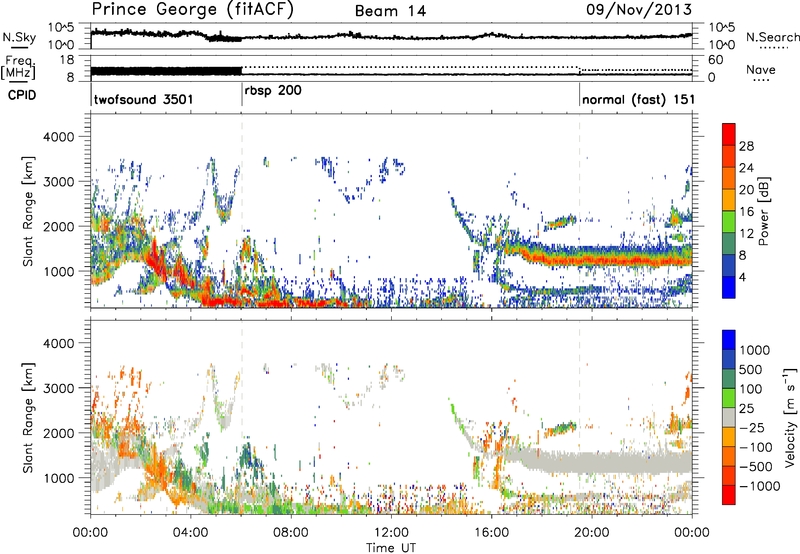Click the red bottom of the Velocity colorbar
Viewport: 800px width, 554px height.
coord(729,495)
